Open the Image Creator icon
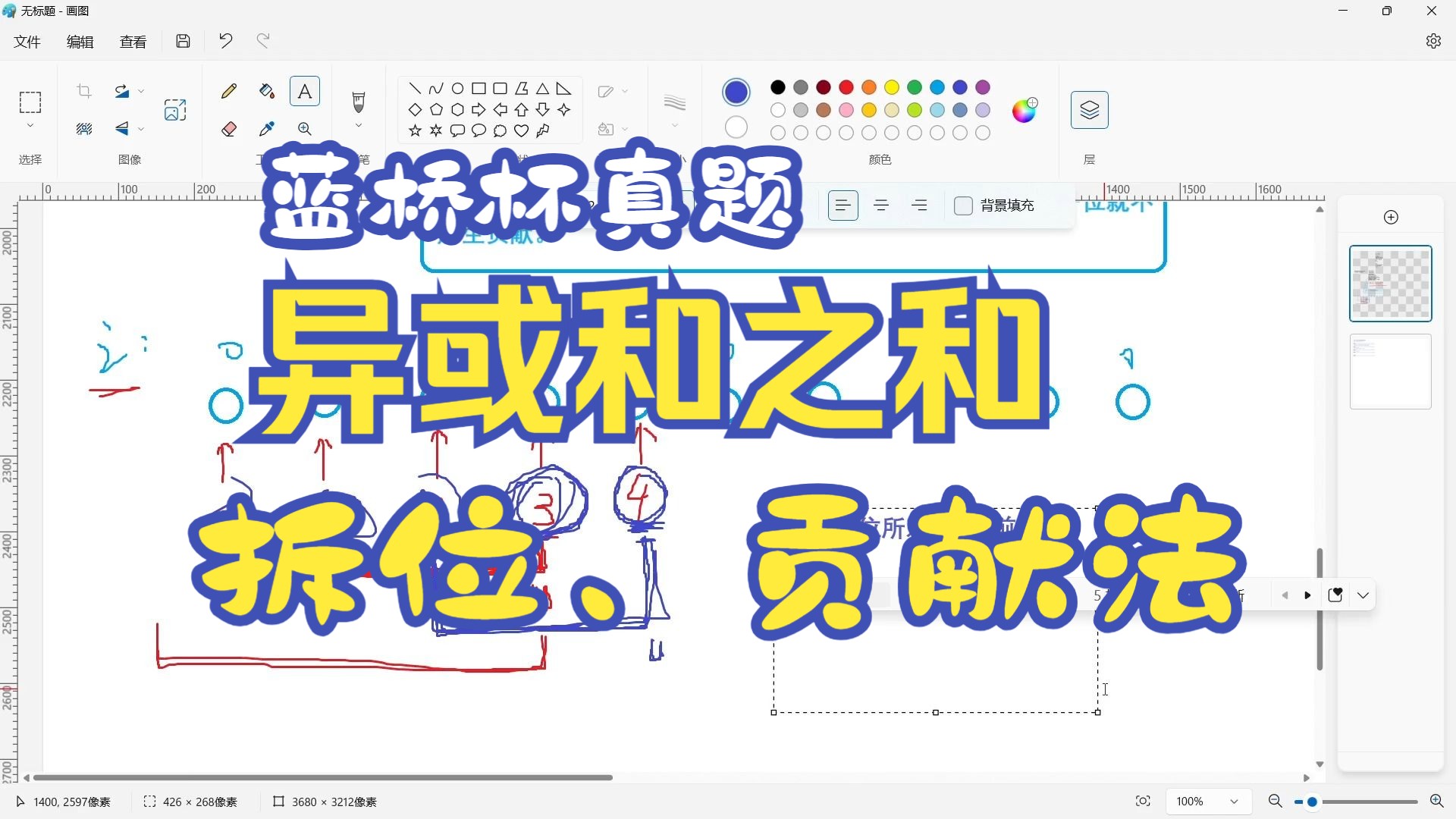This screenshot has height=819, width=1456. point(175,110)
